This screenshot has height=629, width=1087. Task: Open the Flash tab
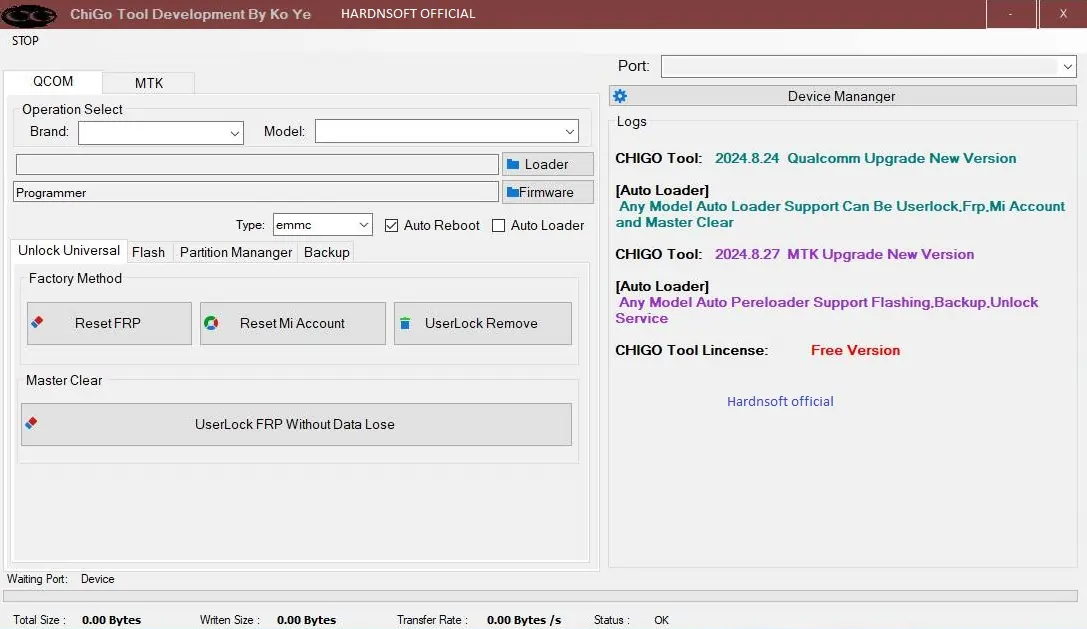(x=148, y=252)
